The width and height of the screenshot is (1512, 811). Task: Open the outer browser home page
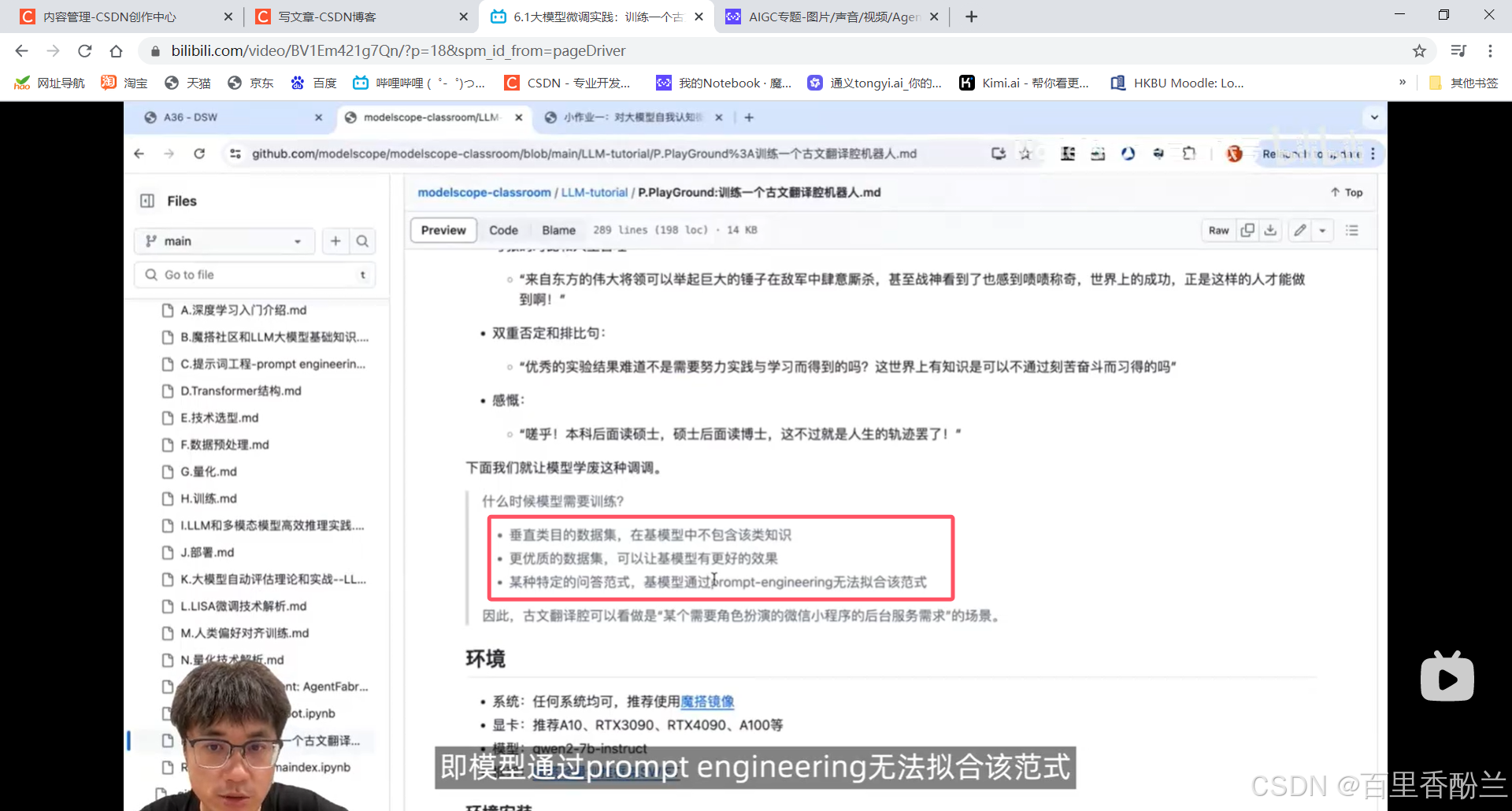116,51
